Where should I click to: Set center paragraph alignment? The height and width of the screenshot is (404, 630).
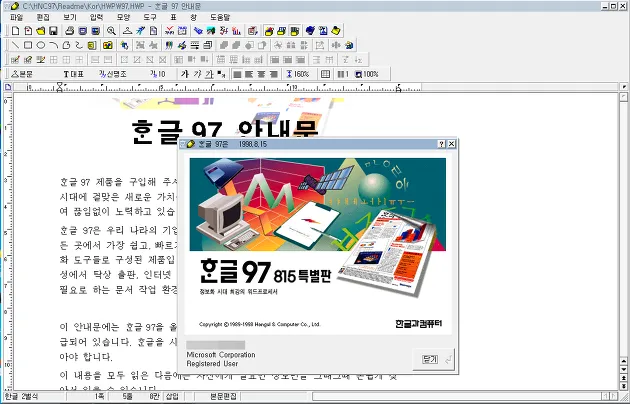262,74
